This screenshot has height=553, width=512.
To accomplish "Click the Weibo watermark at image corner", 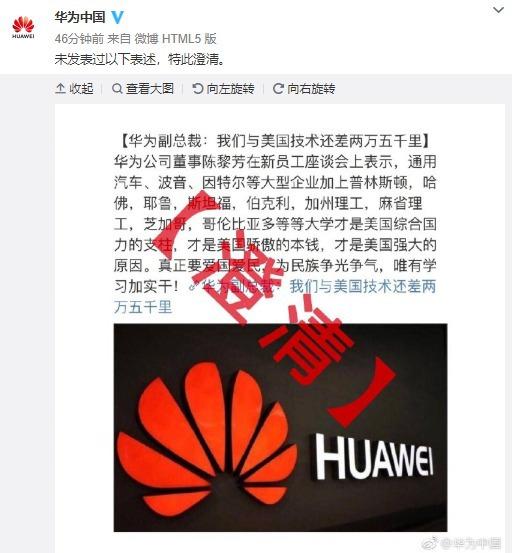I will [x=461, y=543].
